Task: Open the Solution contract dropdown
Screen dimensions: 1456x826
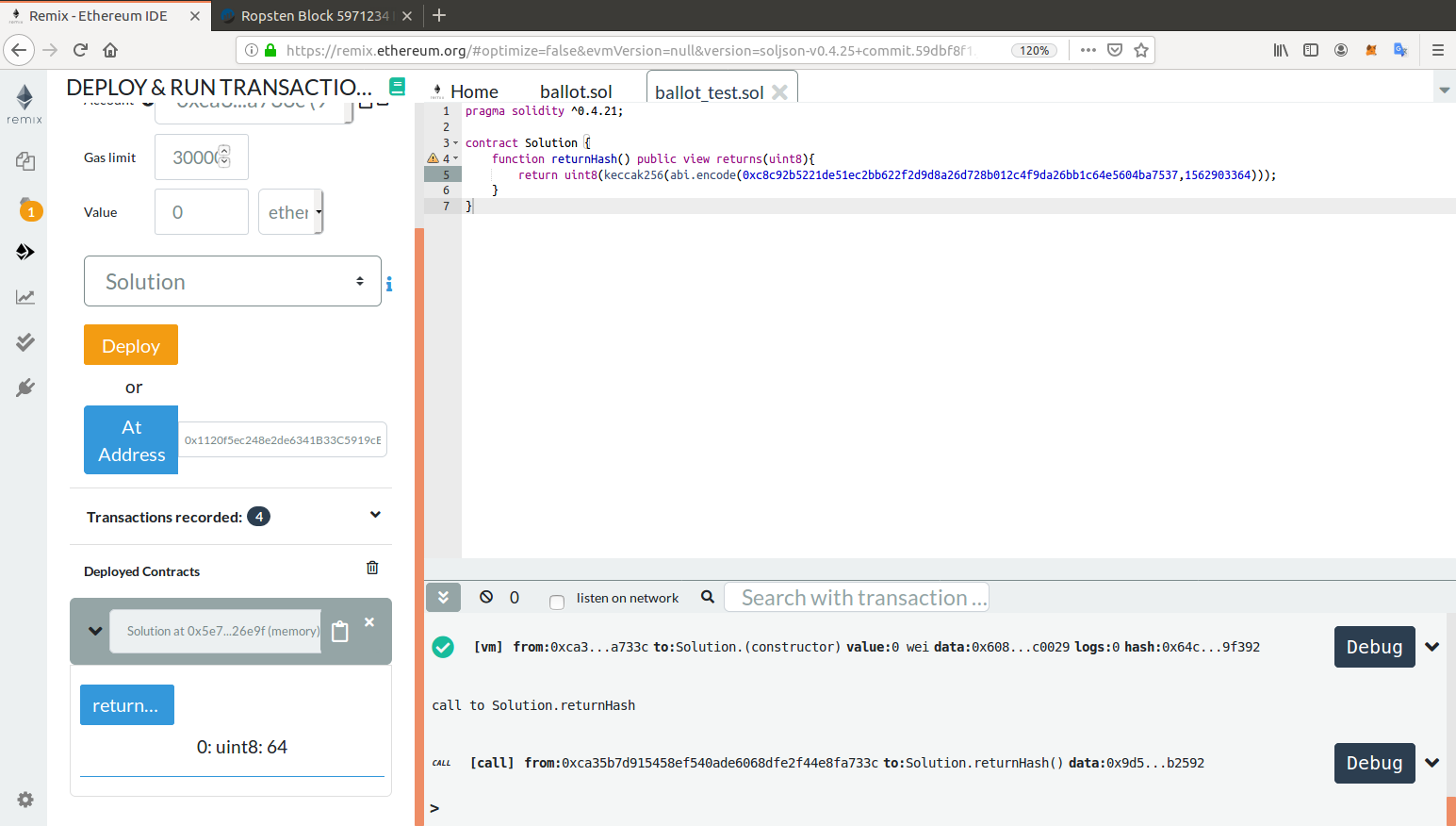Action: click(232, 281)
